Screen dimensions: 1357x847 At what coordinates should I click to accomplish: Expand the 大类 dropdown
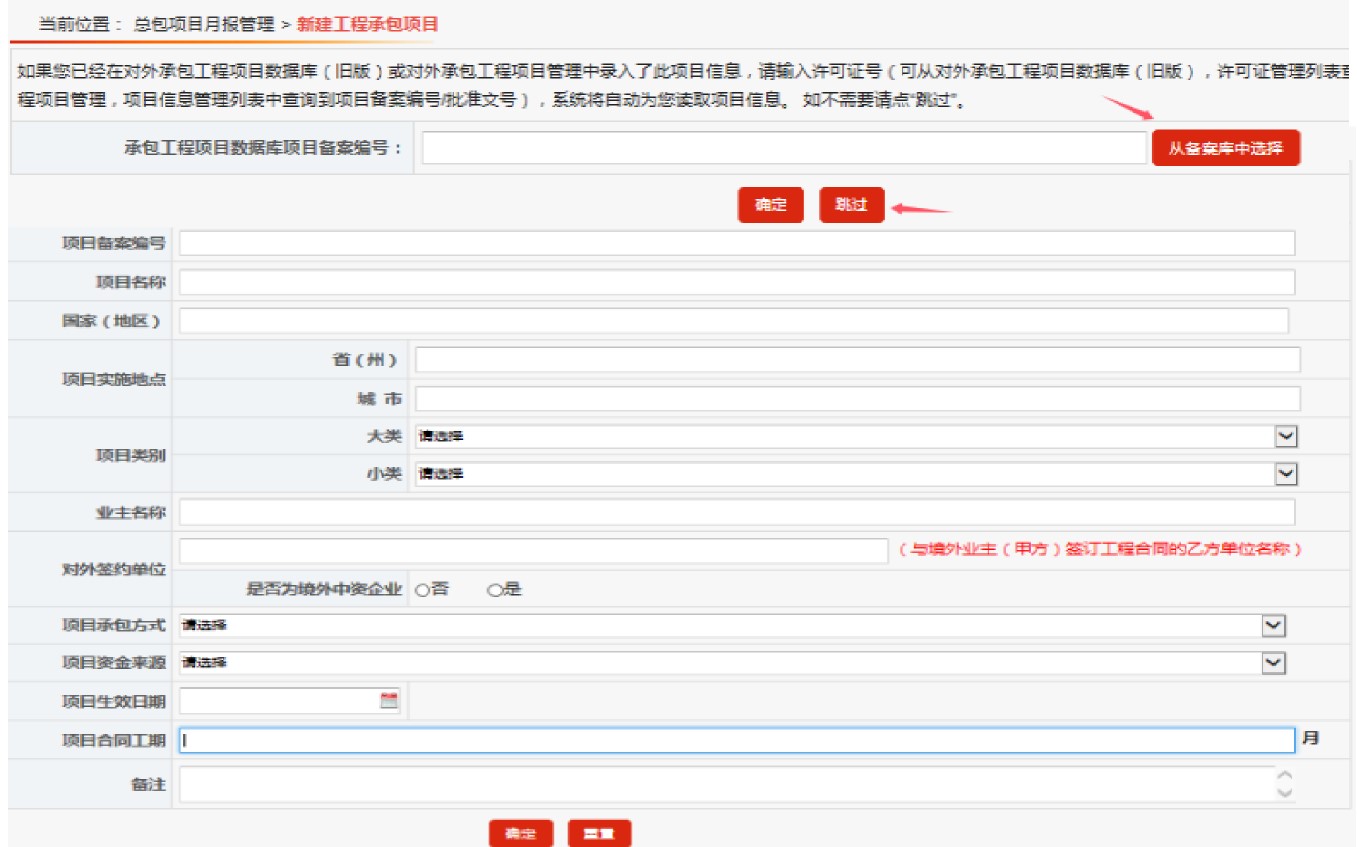click(1286, 436)
